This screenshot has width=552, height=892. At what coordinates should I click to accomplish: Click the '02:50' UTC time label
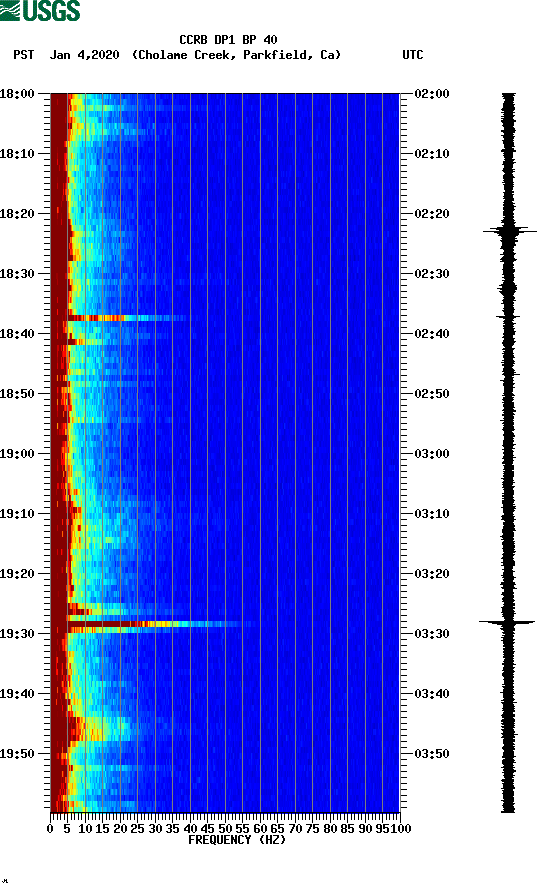coord(432,394)
